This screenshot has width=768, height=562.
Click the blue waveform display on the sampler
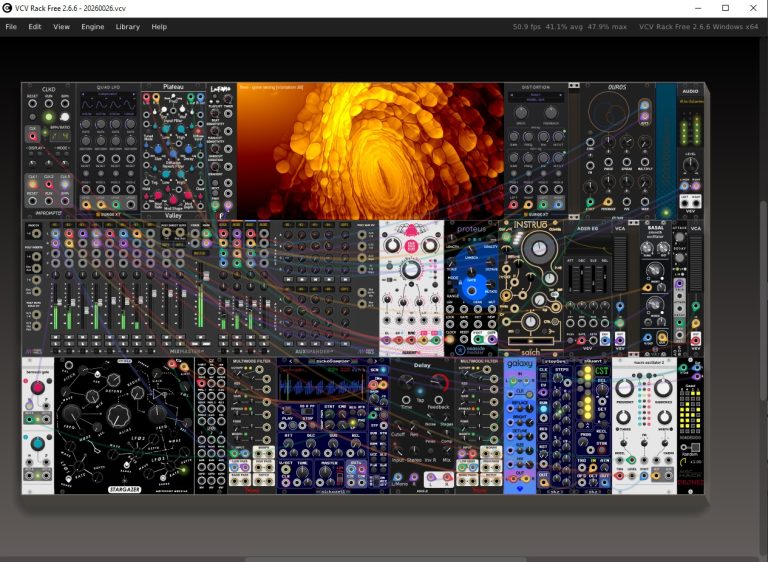(x=323, y=385)
